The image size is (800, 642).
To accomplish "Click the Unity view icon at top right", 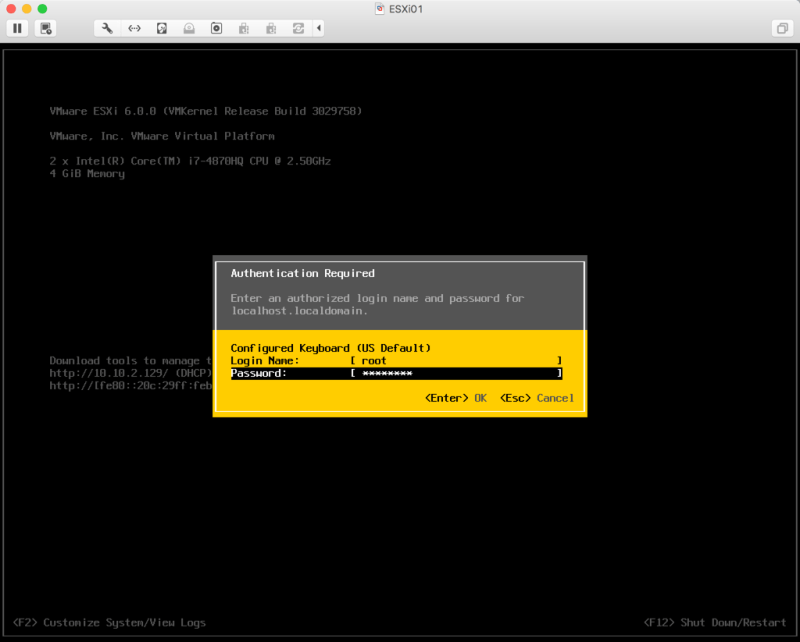I will [x=781, y=28].
